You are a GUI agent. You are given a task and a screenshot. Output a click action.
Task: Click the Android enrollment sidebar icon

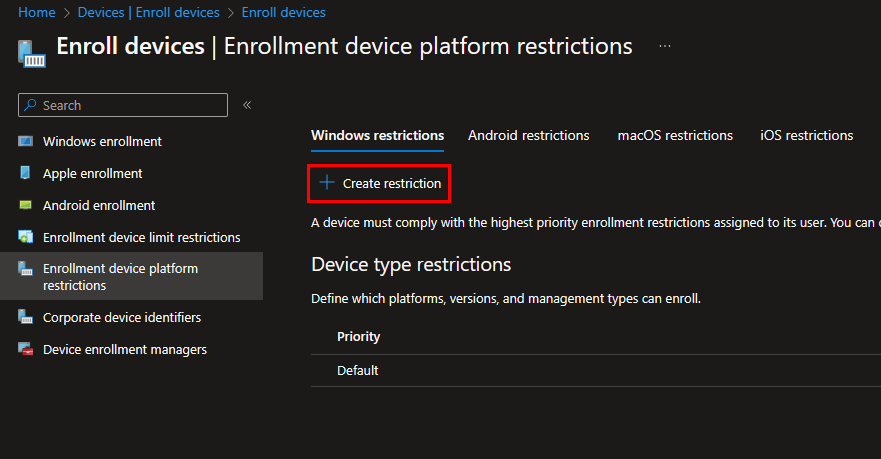[x=25, y=205]
